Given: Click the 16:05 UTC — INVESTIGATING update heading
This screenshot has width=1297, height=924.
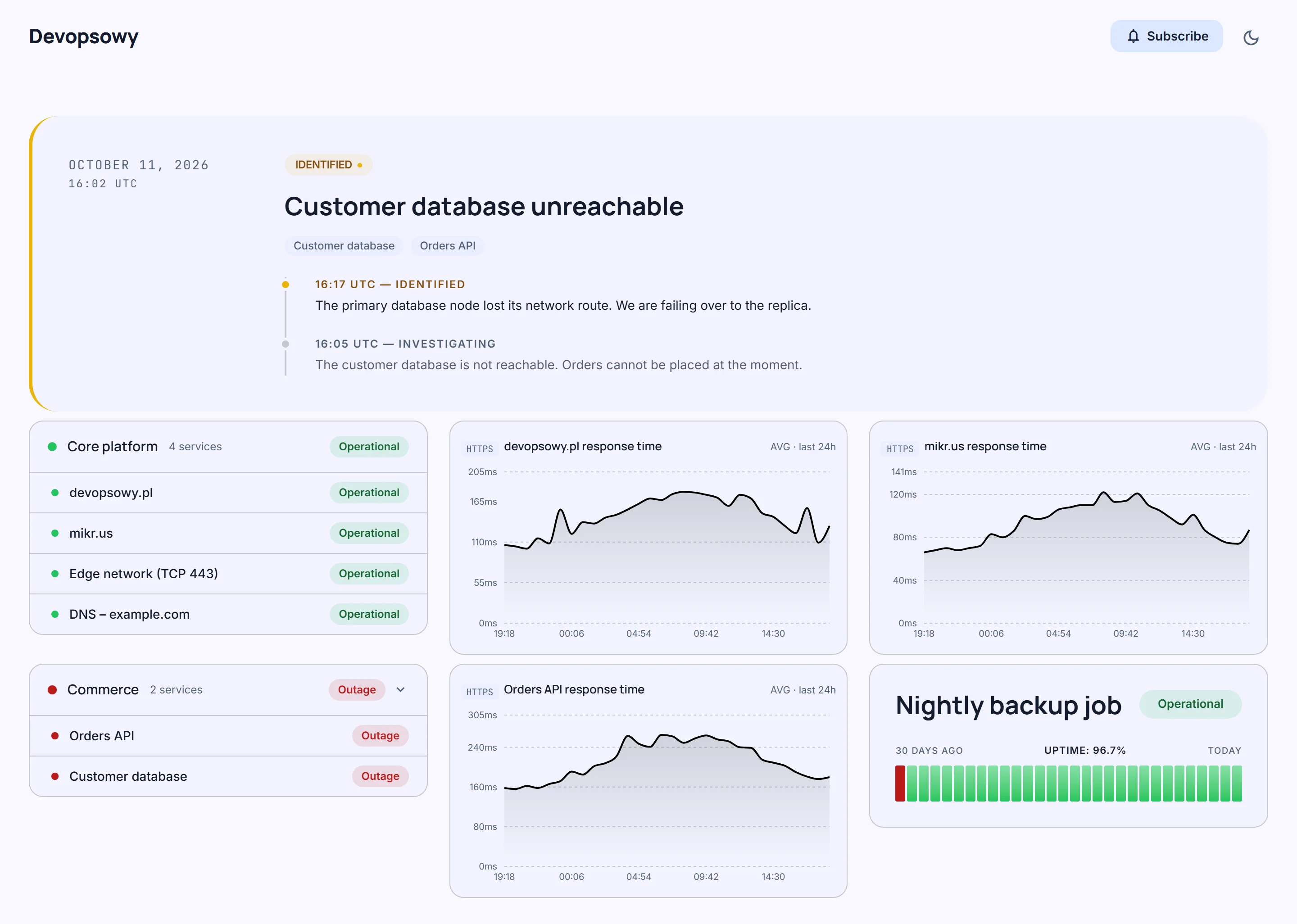Looking at the screenshot, I should click(x=406, y=344).
